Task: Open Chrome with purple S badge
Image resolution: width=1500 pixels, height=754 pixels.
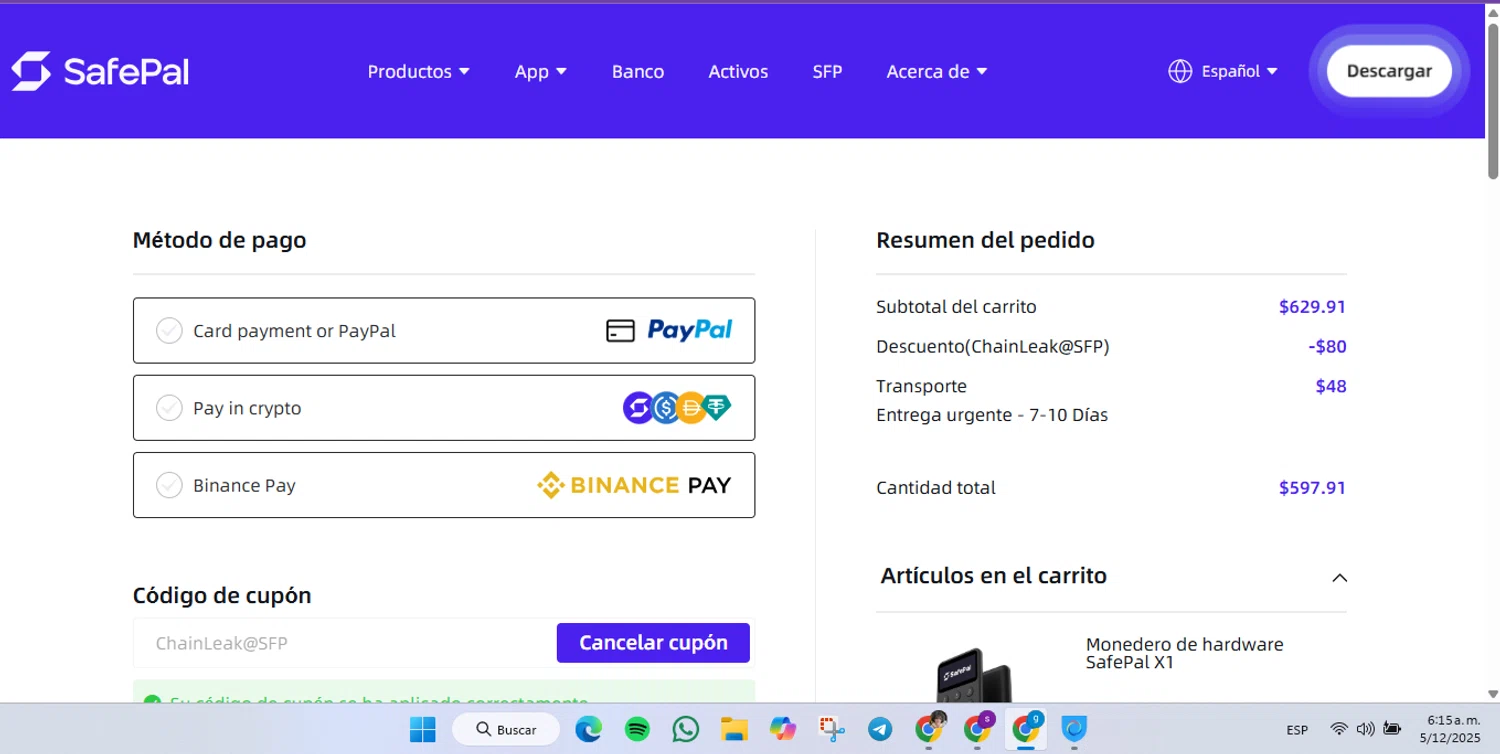Action: click(x=978, y=729)
